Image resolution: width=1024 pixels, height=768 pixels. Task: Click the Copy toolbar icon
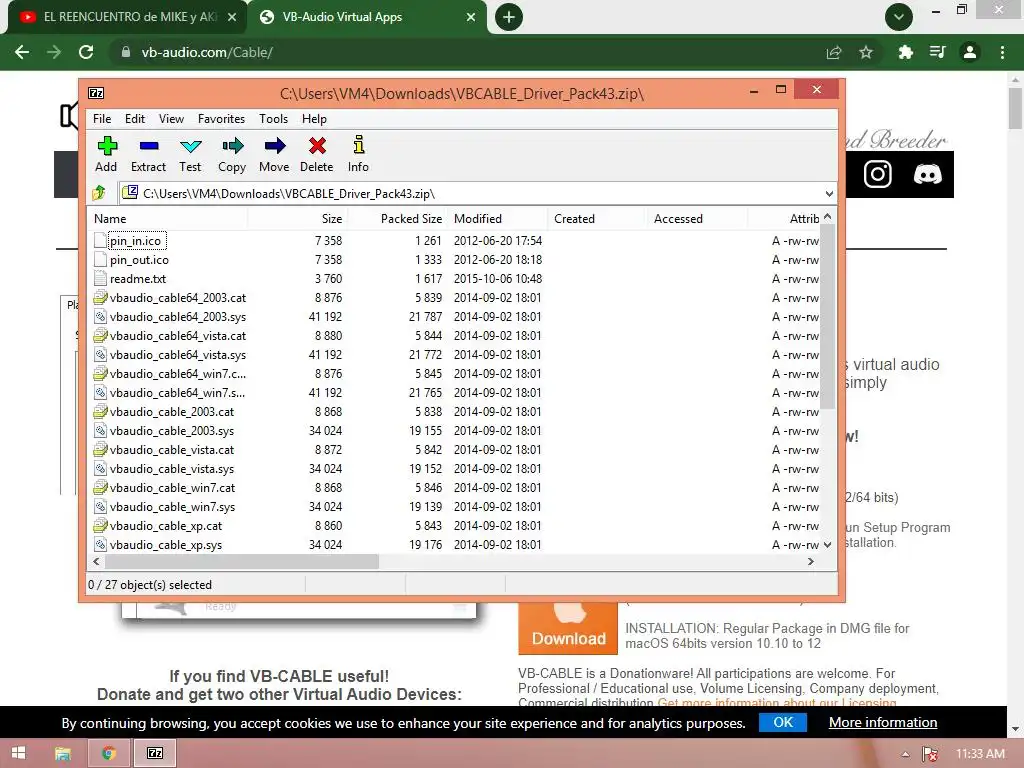click(x=232, y=146)
